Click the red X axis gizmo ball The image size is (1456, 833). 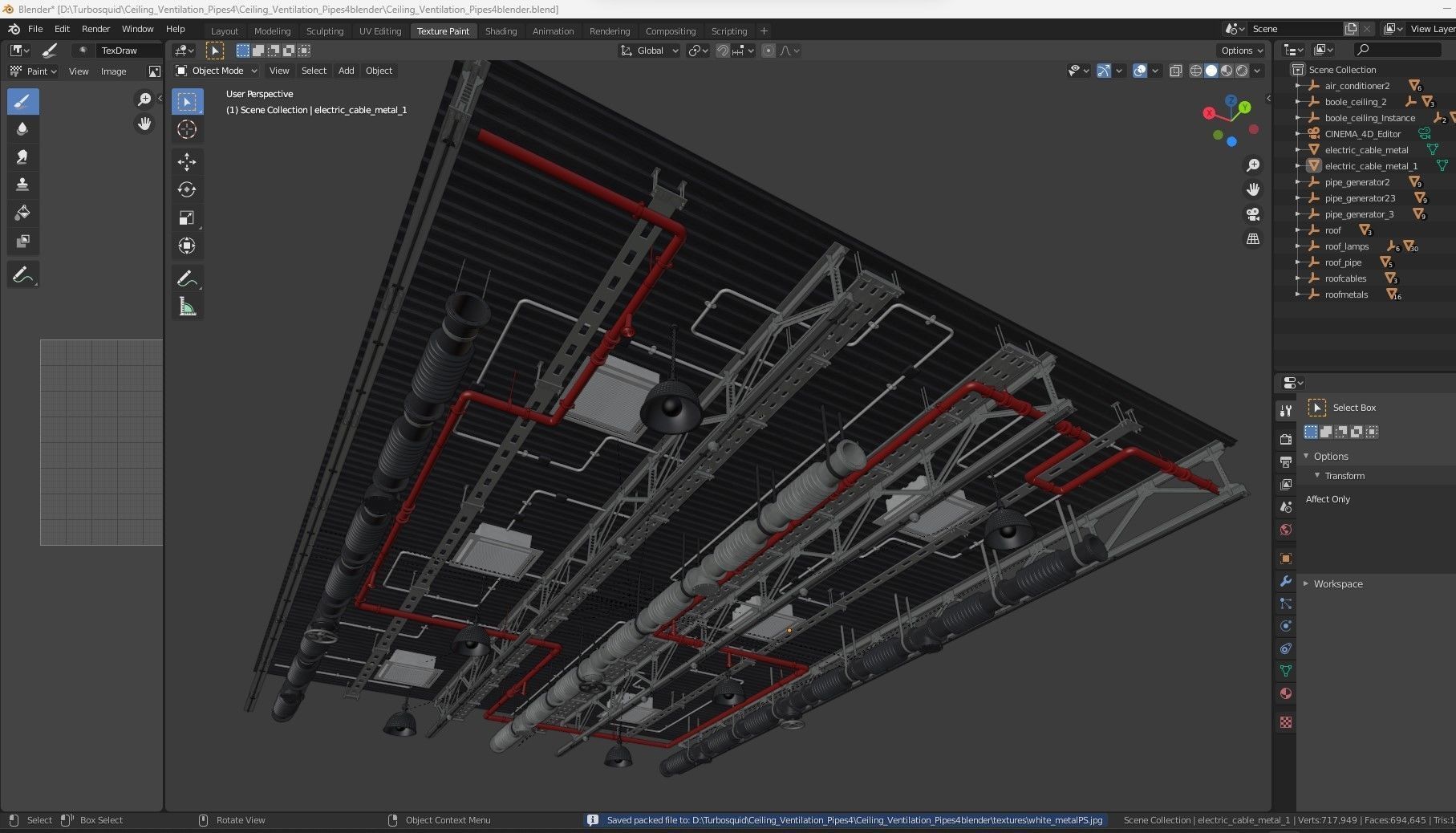(1209, 113)
